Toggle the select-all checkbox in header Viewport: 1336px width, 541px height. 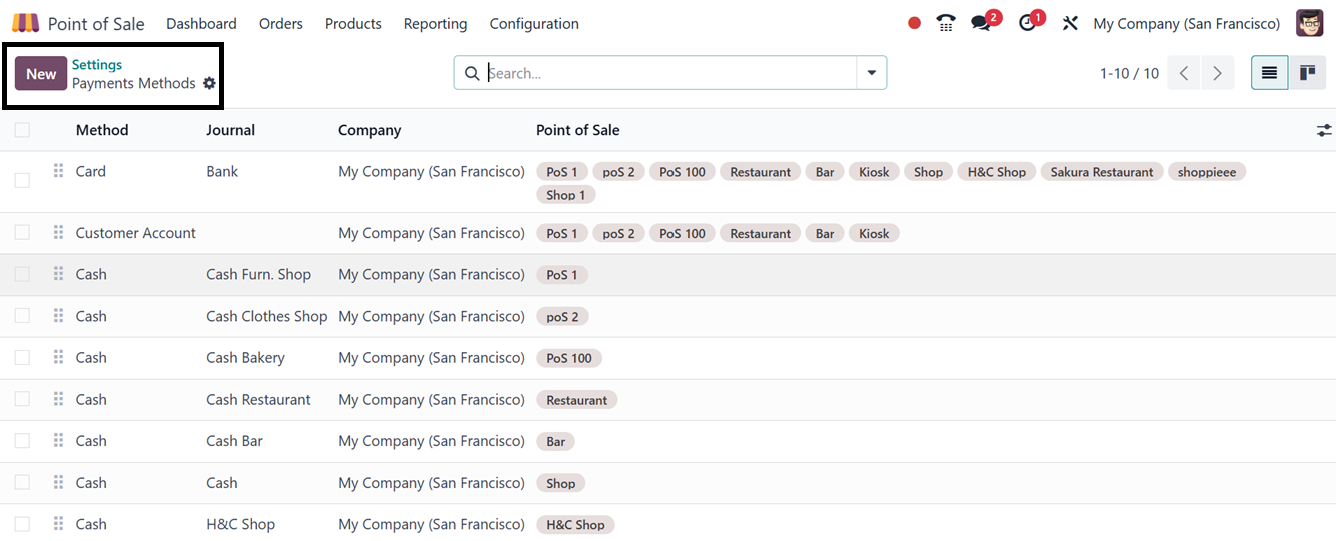pyautogui.click(x=22, y=130)
